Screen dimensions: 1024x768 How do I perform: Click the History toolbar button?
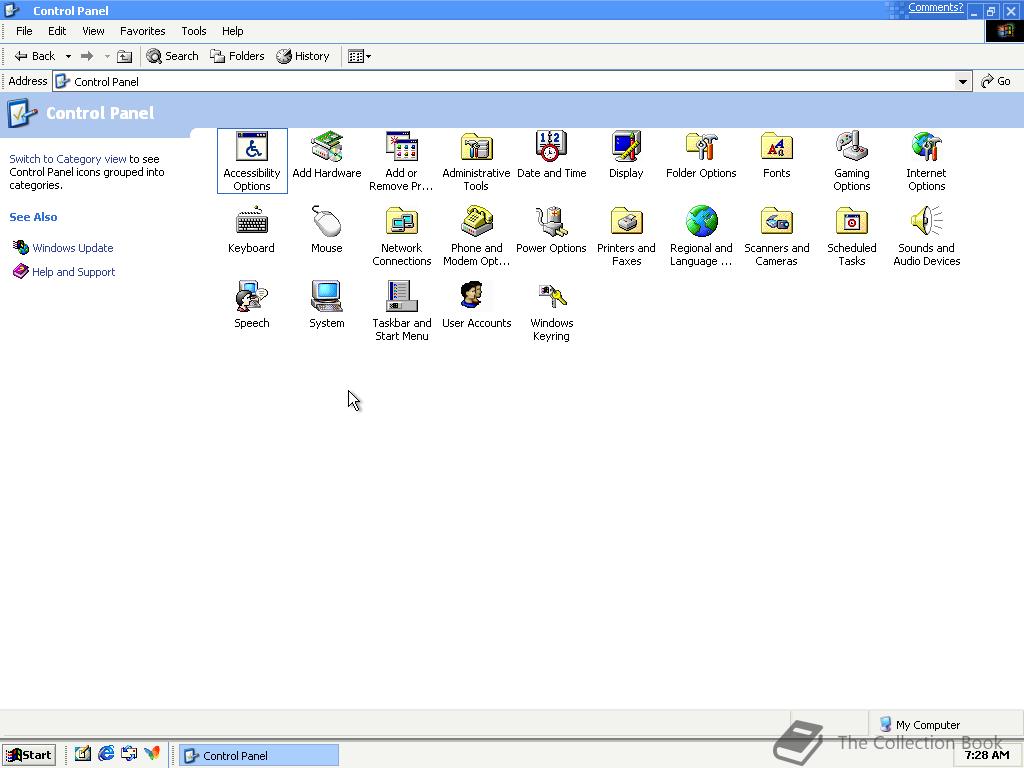point(302,56)
